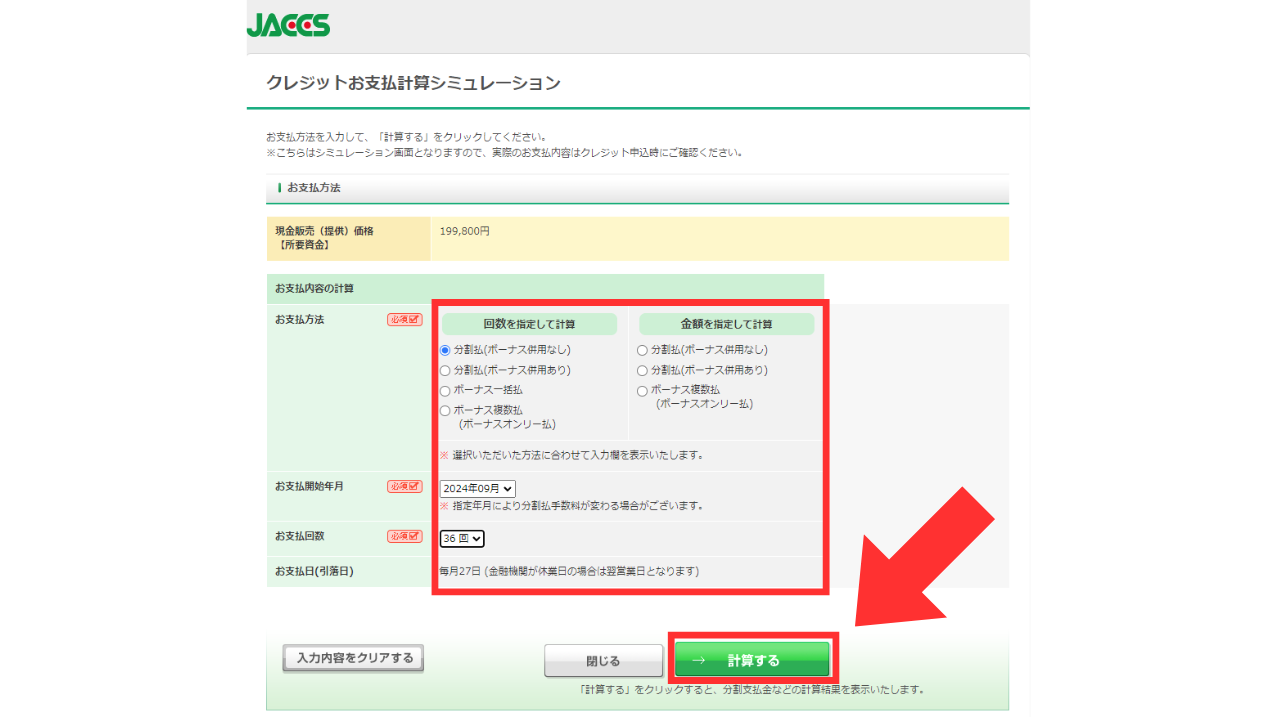This screenshot has width=1280, height=720.
Task: Click the 必須 badge beside お支払方法
Action: [405, 320]
